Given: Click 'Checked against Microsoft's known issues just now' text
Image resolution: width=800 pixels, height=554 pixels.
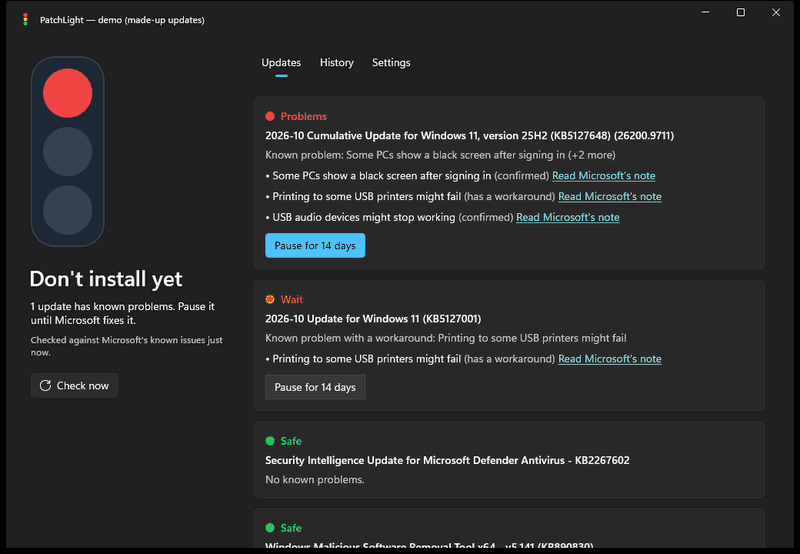Looking at the screenshot, I should pyautogui.click(x=127, y=346).
